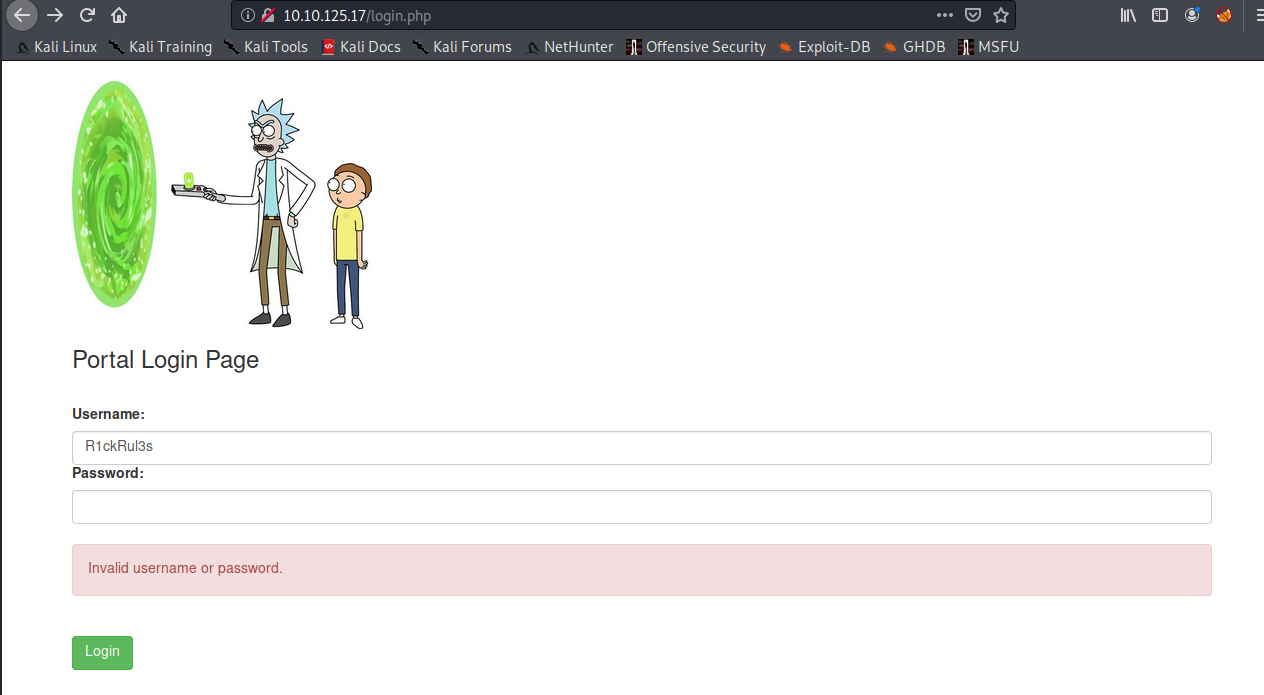The height and width of the screenshot is (695, 1264).
Task: Open the Offensive Security bookmark
Action: tap(696, 47)
